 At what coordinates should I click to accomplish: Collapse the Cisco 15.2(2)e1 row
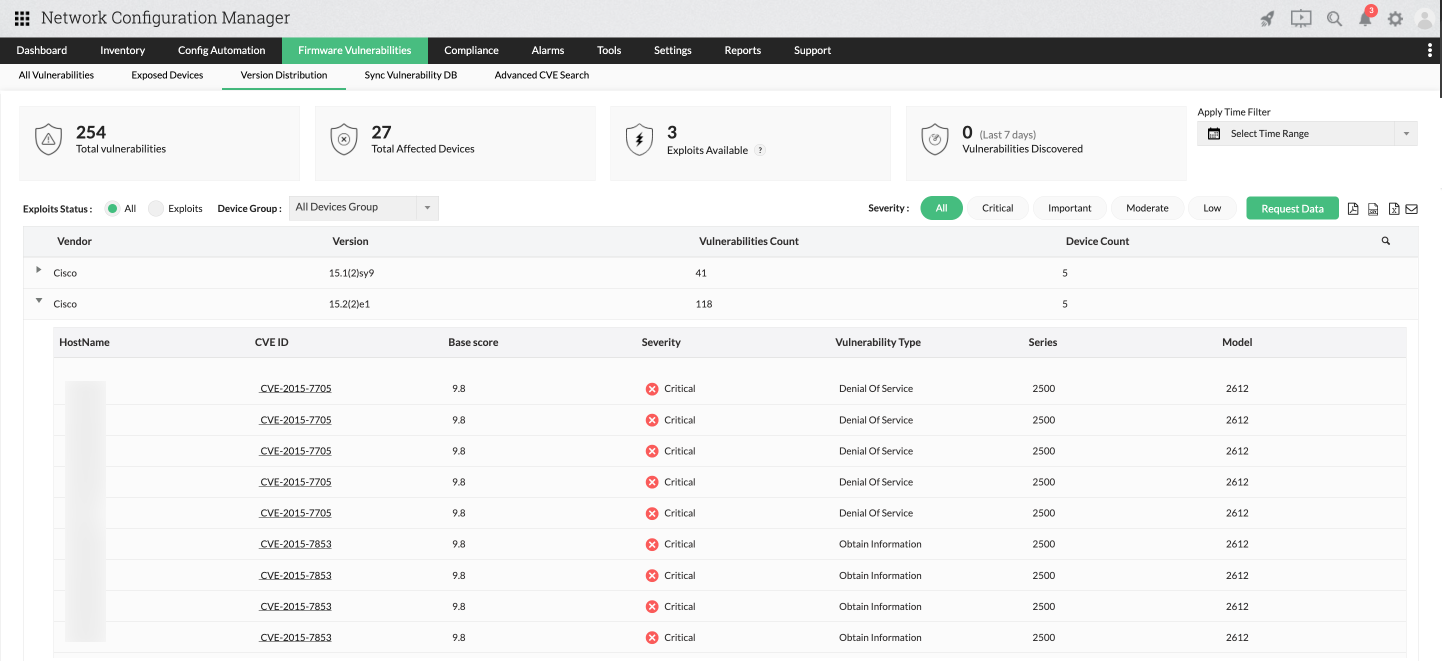[39, 301]
